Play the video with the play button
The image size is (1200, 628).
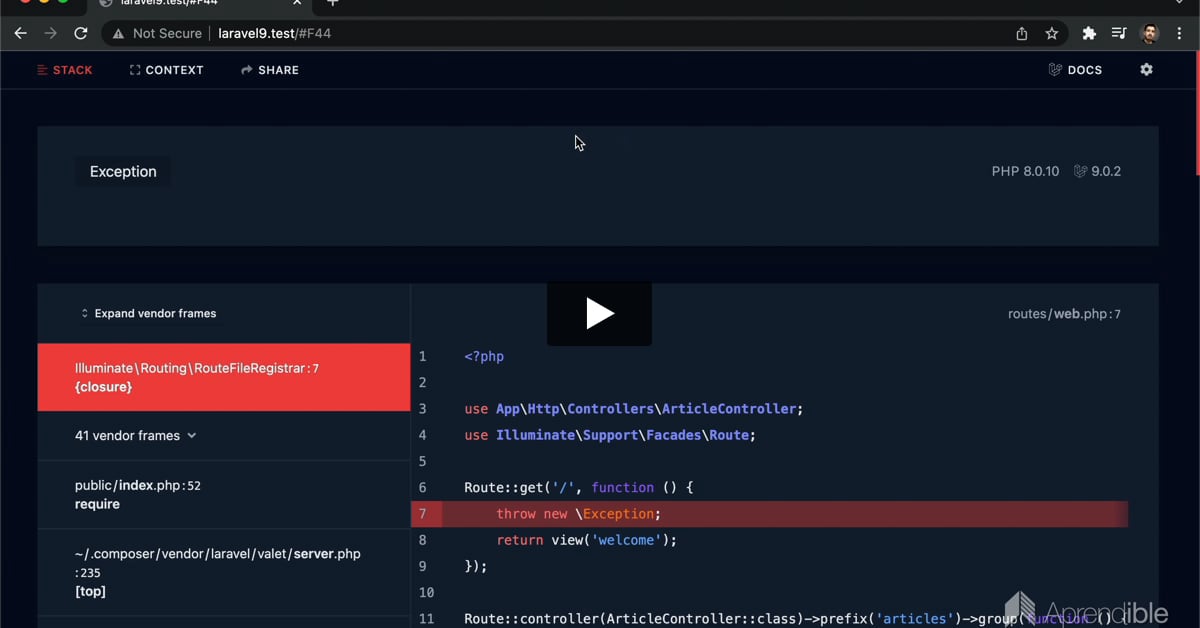coord(599,314)
